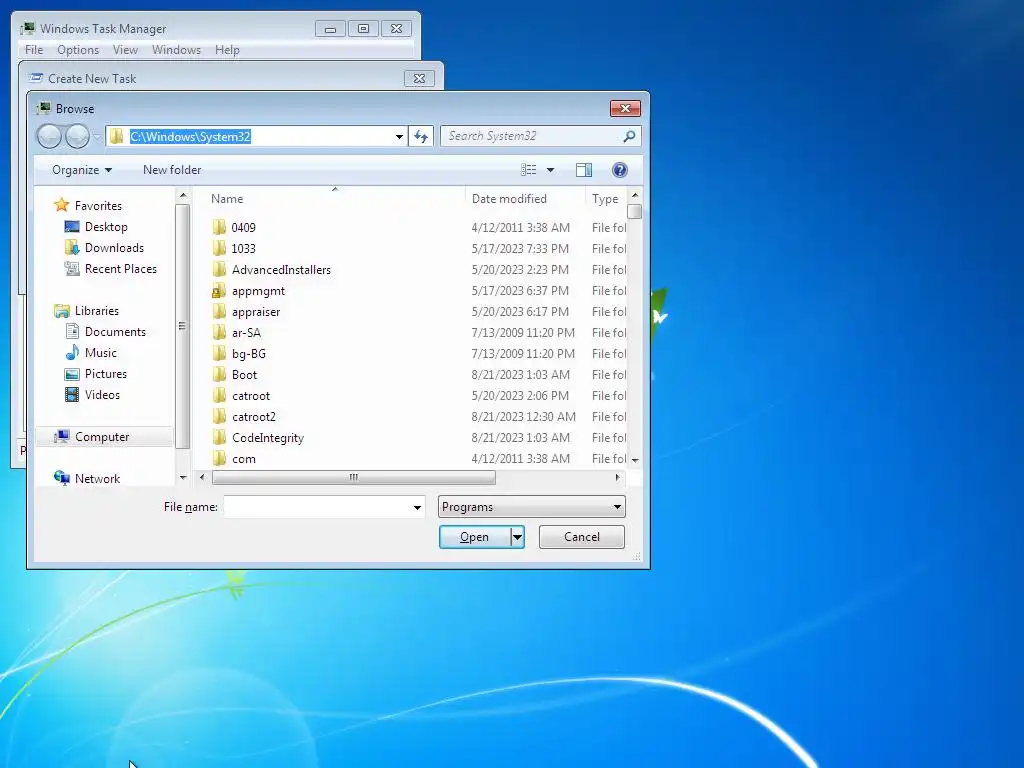
Task: Click the Documents library icon
Action: click(72, 332)
